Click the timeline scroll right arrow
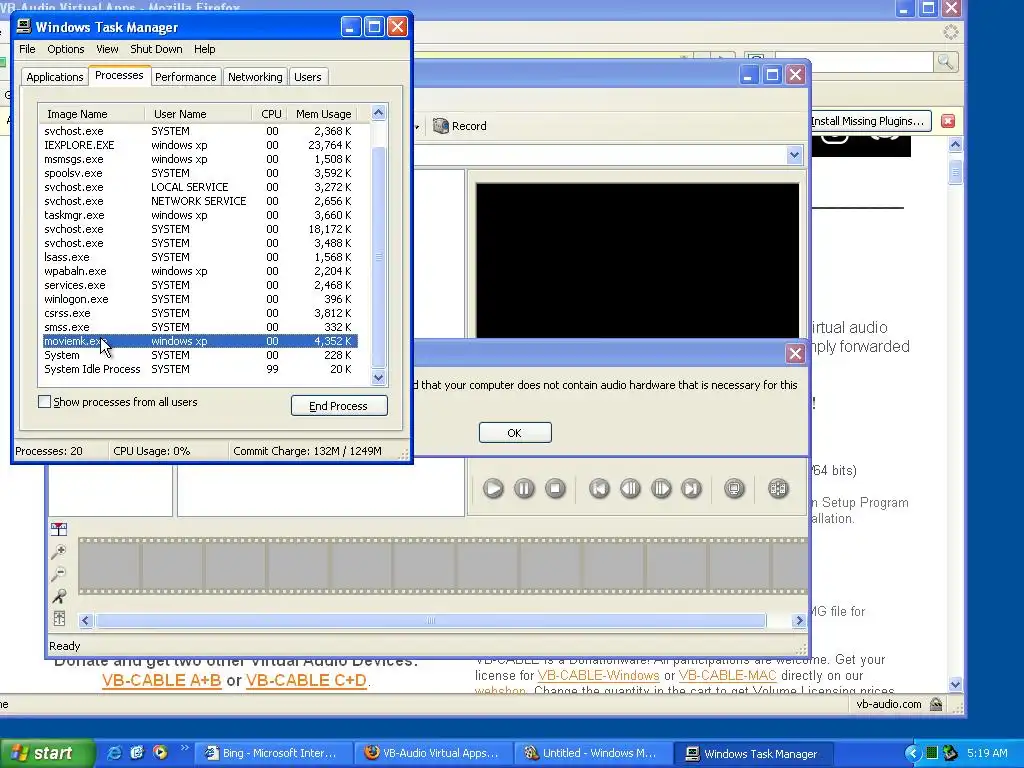Viewport: 1024px width, 768px height. tap(799, 620)
